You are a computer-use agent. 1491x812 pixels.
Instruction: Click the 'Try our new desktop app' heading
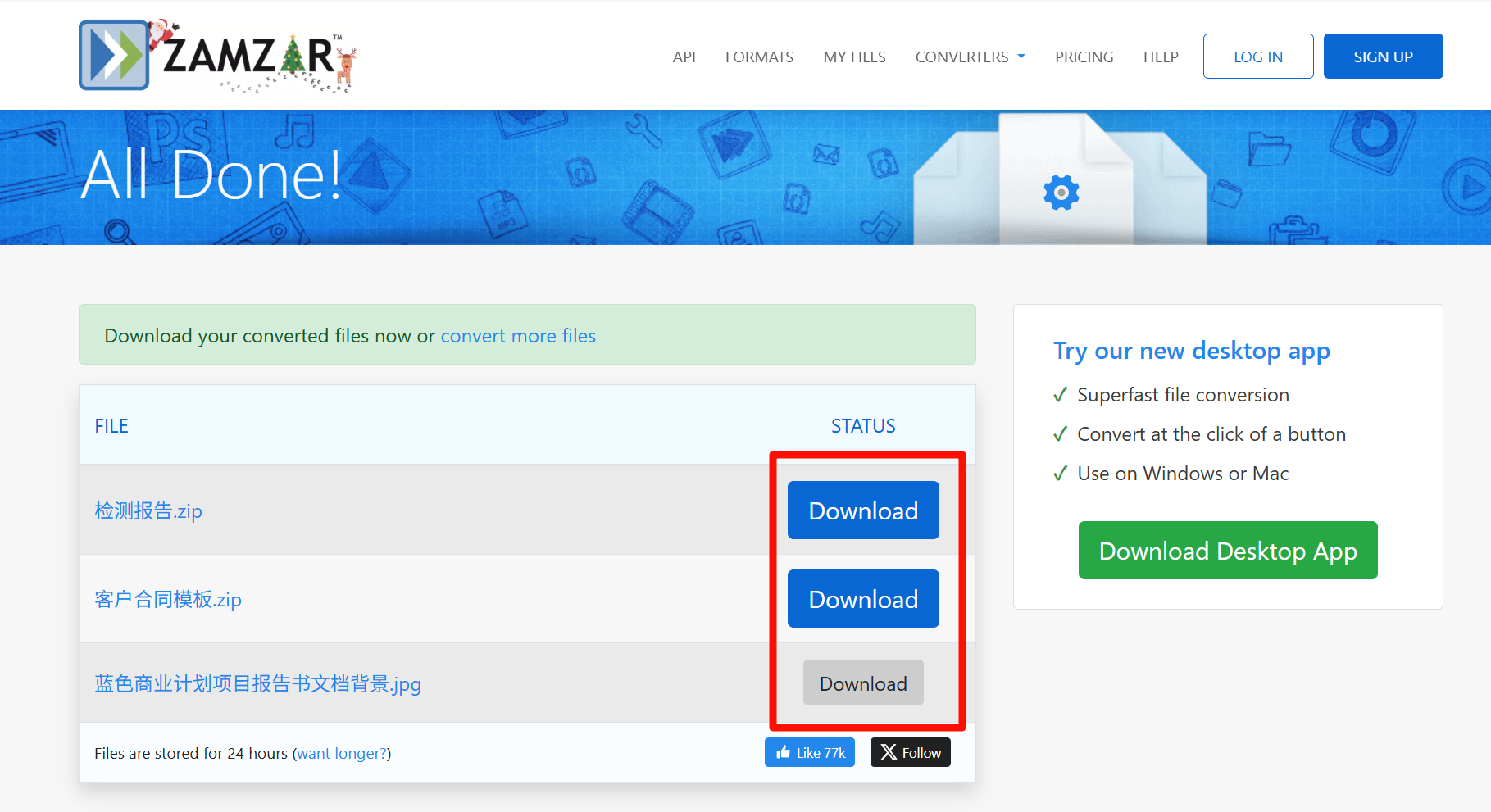tap(1191, 351)
